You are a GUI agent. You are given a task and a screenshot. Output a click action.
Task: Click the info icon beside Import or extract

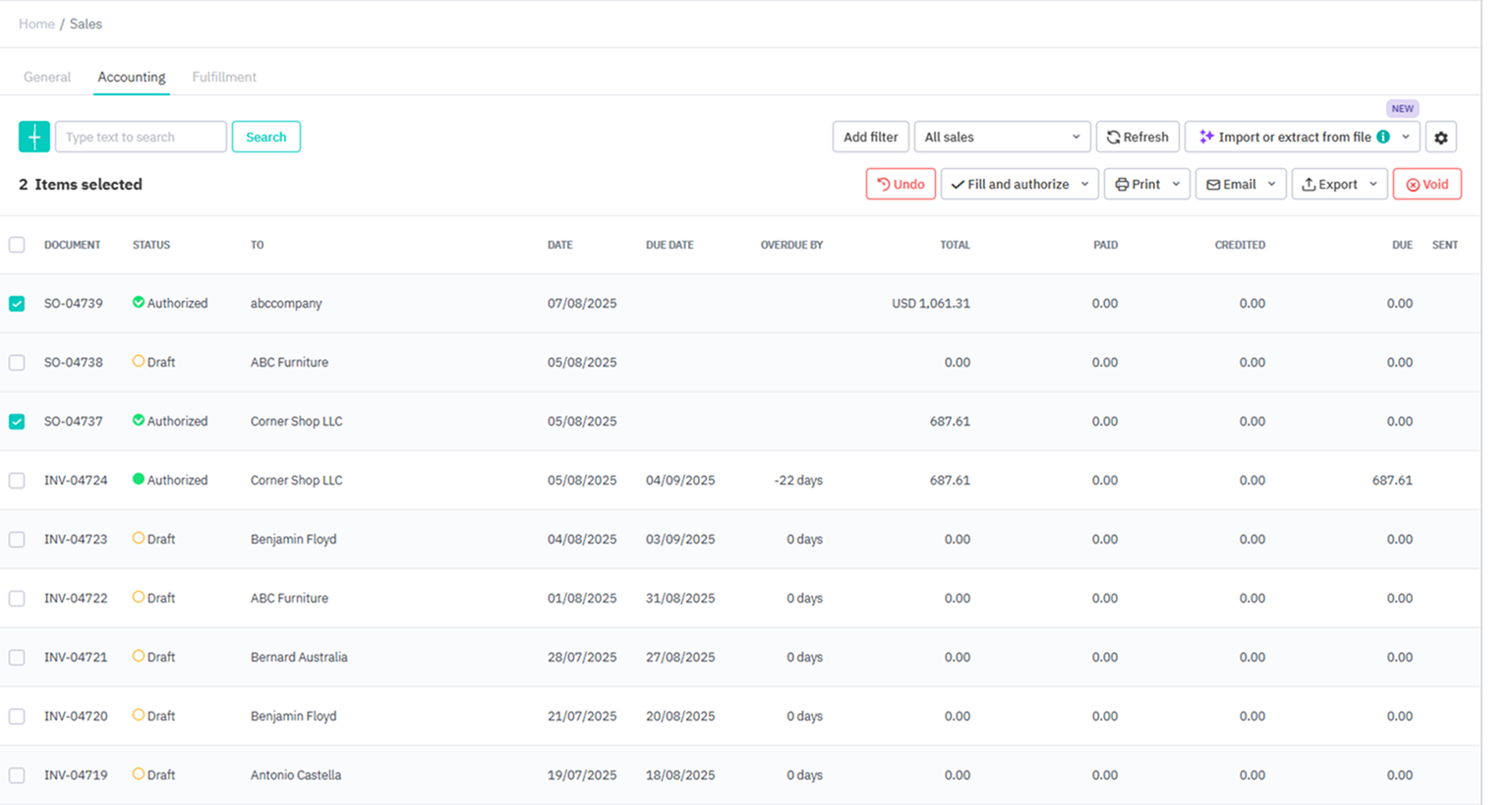[x=1383, y=137]
